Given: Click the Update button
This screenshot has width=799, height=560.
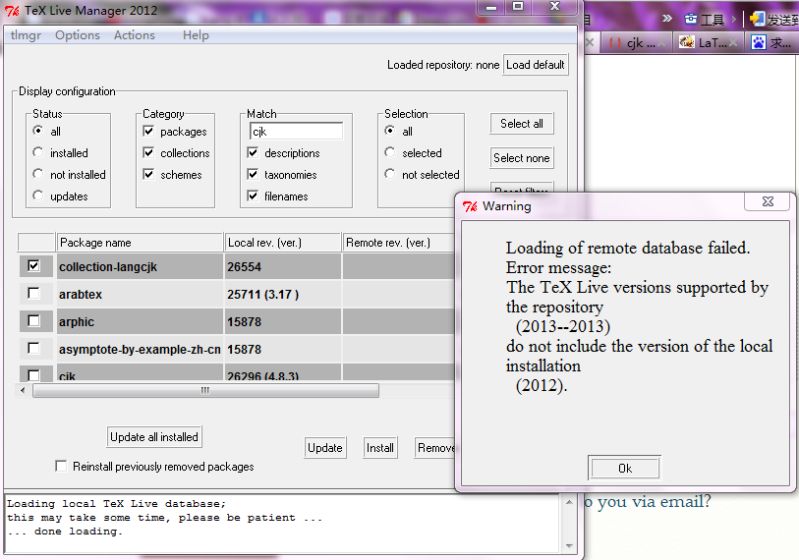Looking at the screenshot, I should click(x=325, y=448).
